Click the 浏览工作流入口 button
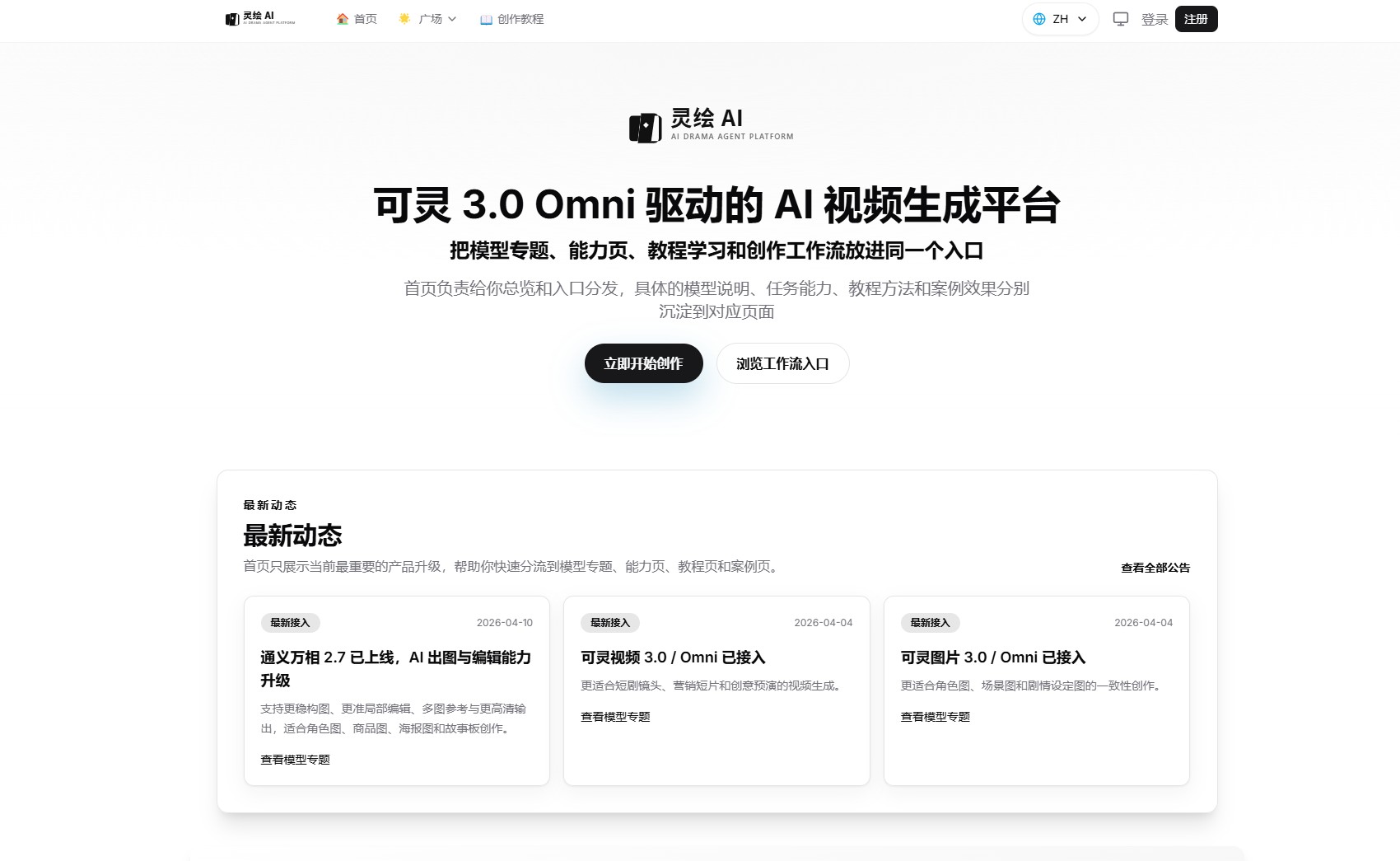Image resolution: width=1400 pixels, height=861 pixels. (x=782, y=363)
